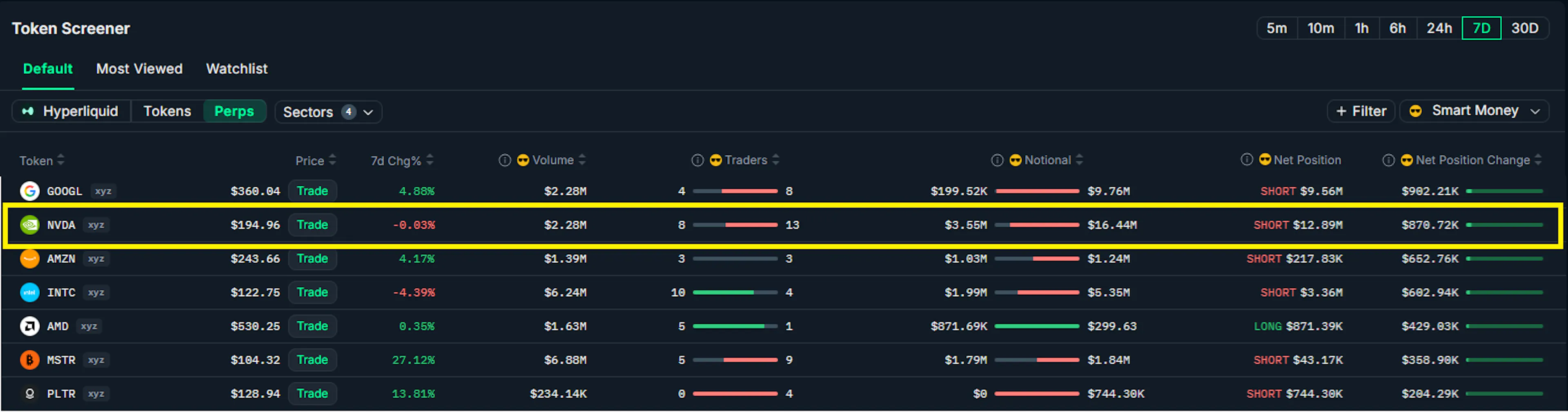Click the xyz tag on GOOGL row
Screen dimensions: 1568x412
103,191
